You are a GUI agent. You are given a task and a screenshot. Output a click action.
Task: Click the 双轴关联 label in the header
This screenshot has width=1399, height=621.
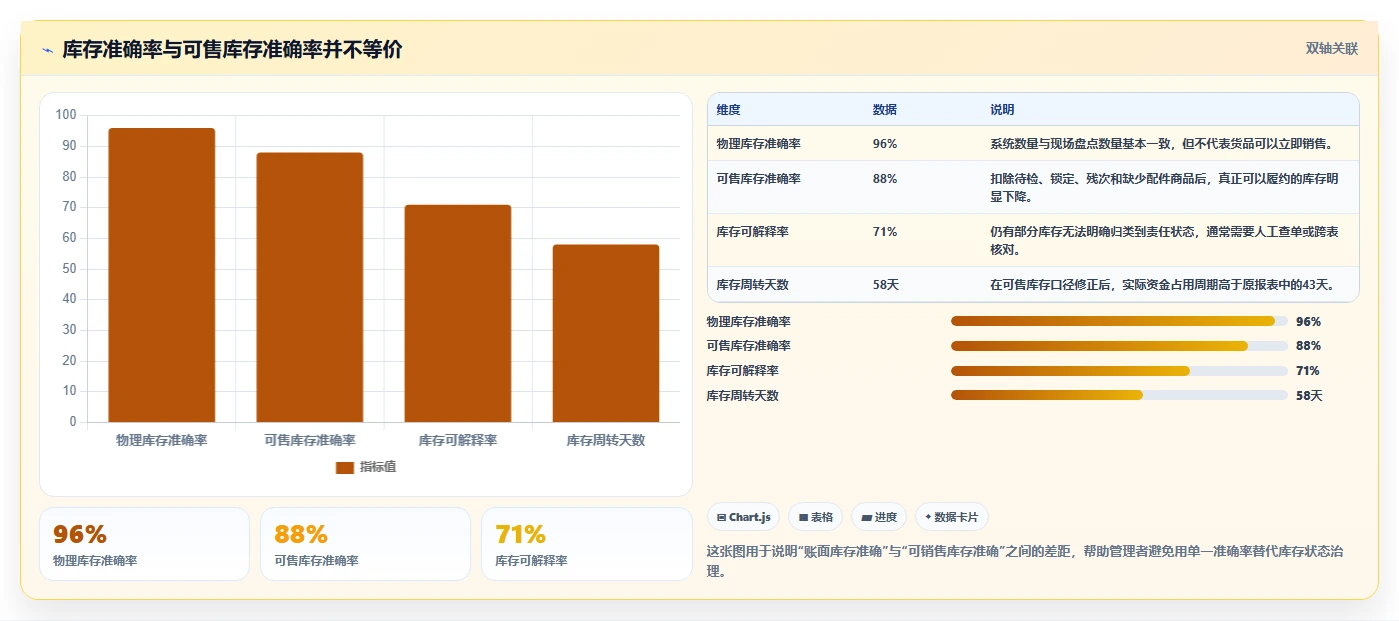[x=1332, y=48]
